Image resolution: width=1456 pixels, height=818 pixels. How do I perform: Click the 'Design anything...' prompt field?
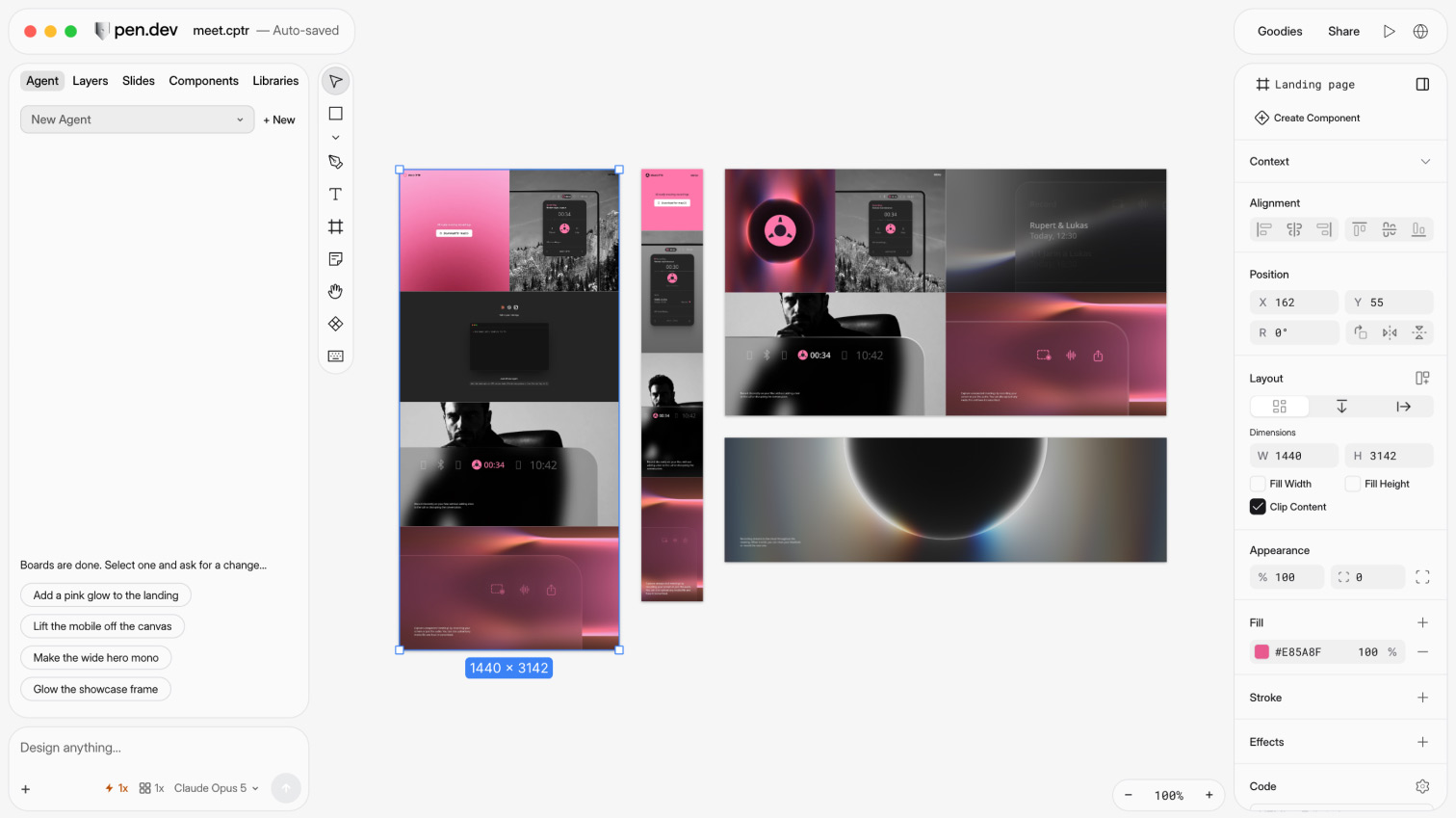pyautogui.click(x=159, y=748)
